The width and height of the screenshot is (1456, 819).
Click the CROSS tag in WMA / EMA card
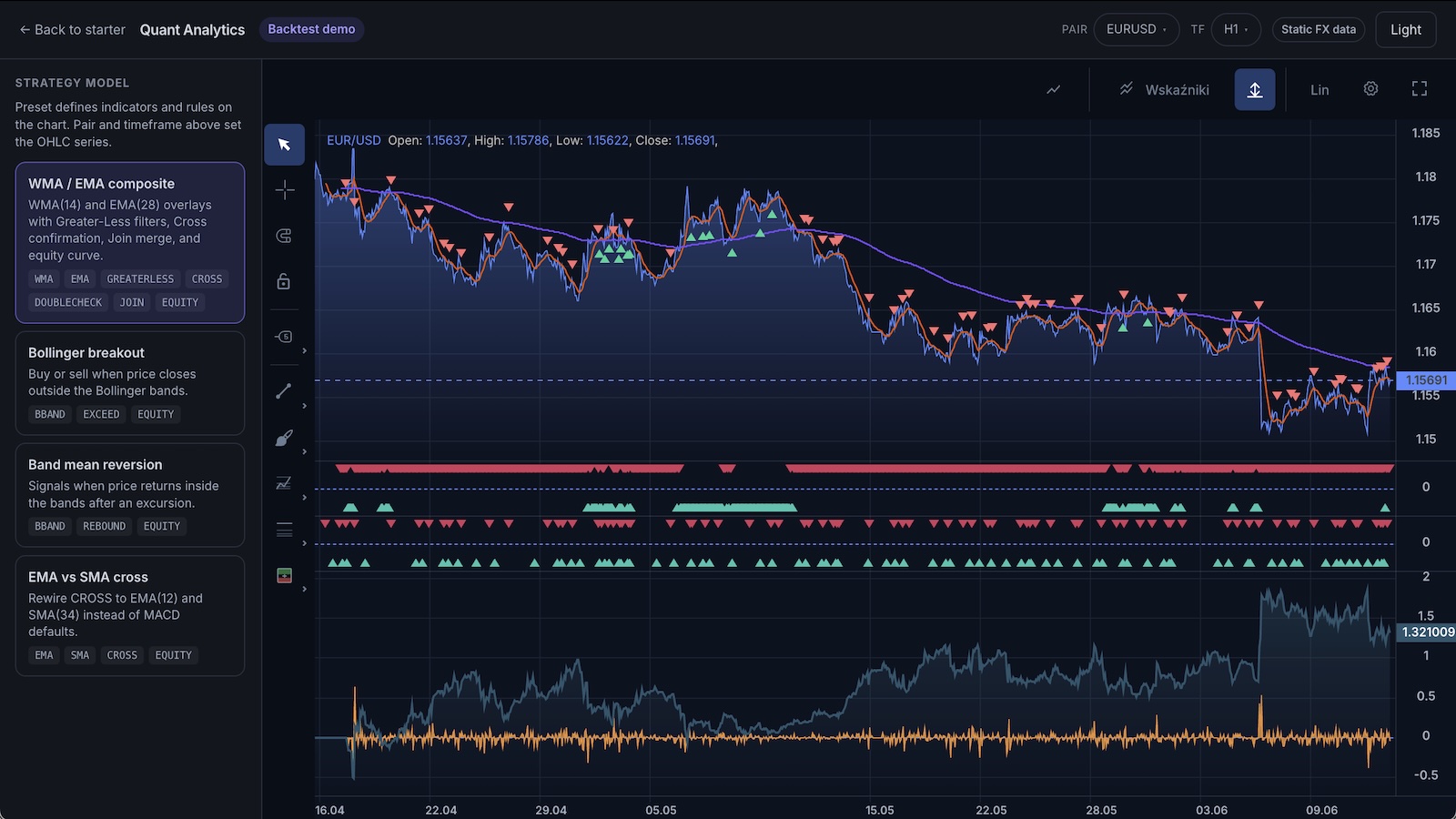tap(207, 279)
